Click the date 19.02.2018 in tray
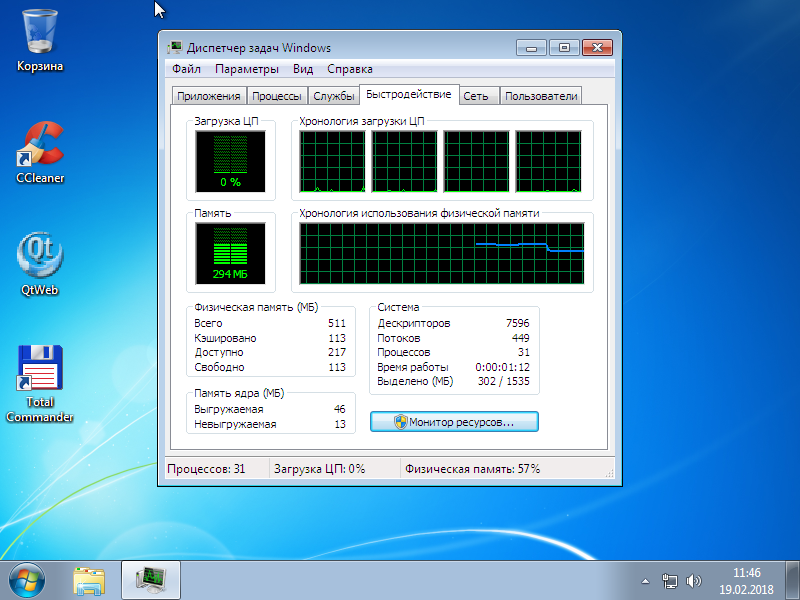The image size is (800, 600). 746,589
